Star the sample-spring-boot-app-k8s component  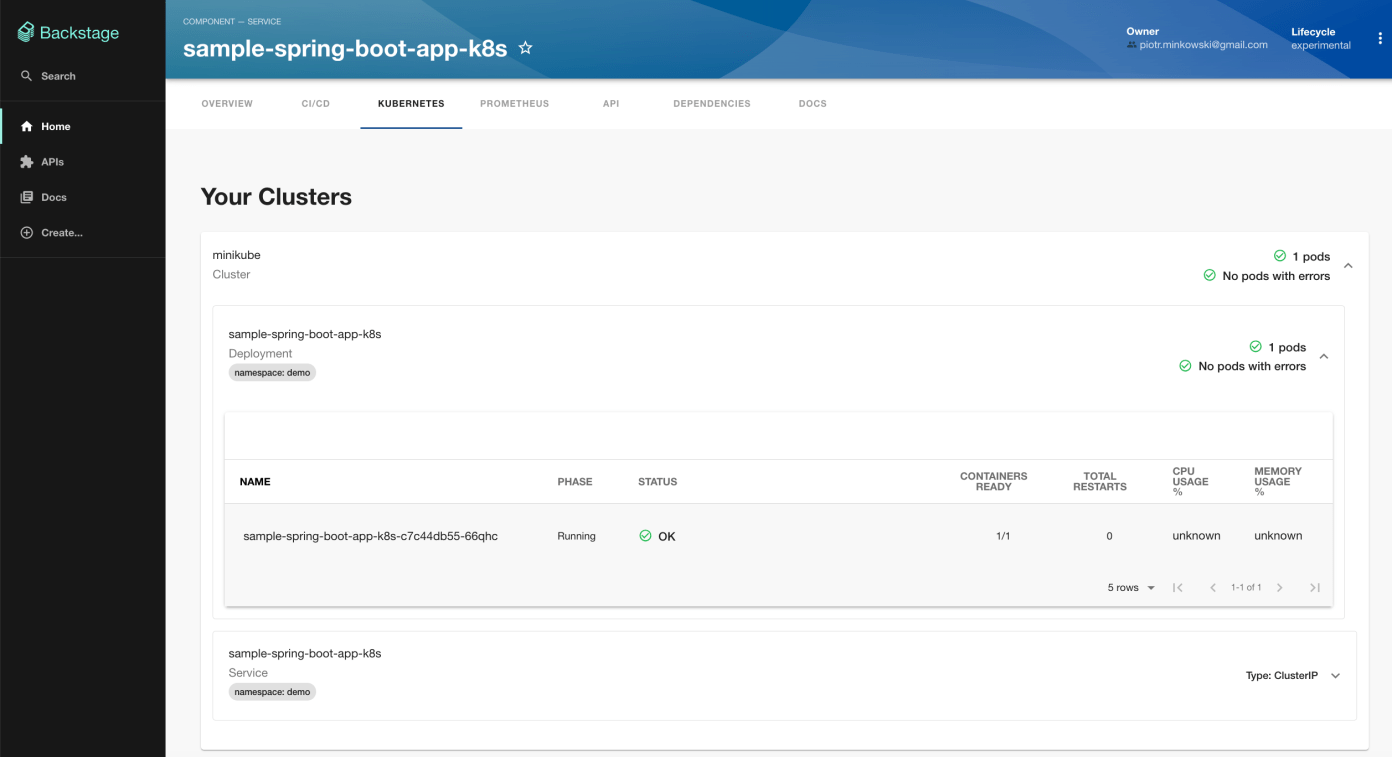pyautogui.click(x=526, y=48)
